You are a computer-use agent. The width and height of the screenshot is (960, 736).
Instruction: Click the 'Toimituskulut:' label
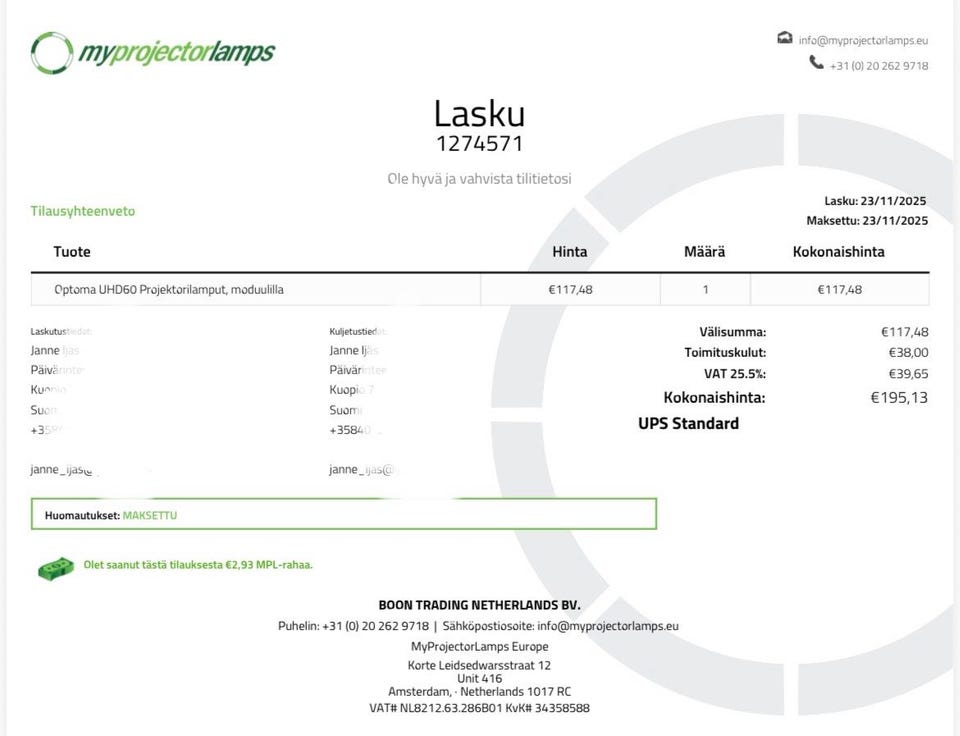coord(726,353)
